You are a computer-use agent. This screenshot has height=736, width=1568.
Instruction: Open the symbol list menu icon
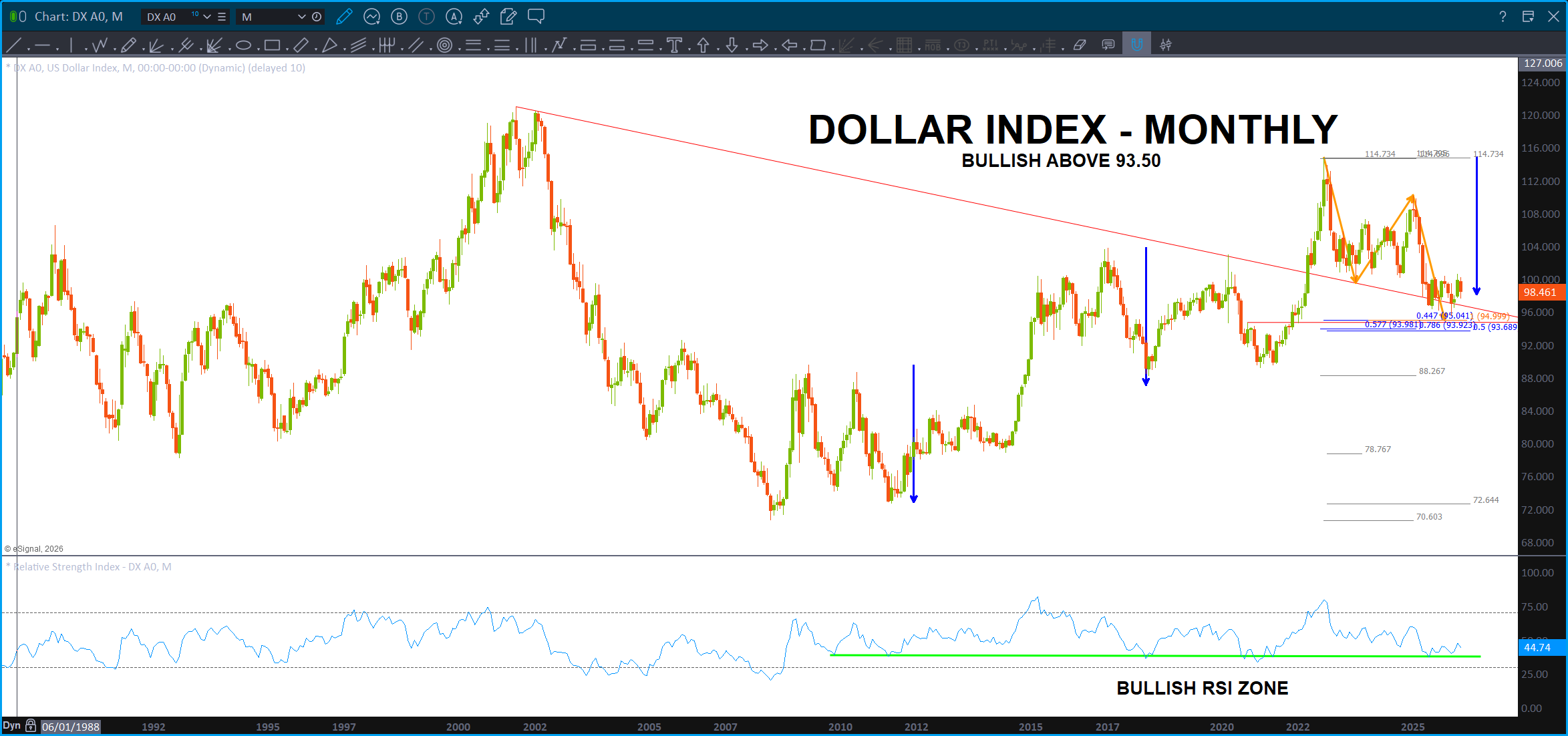[x=222, y=17]
